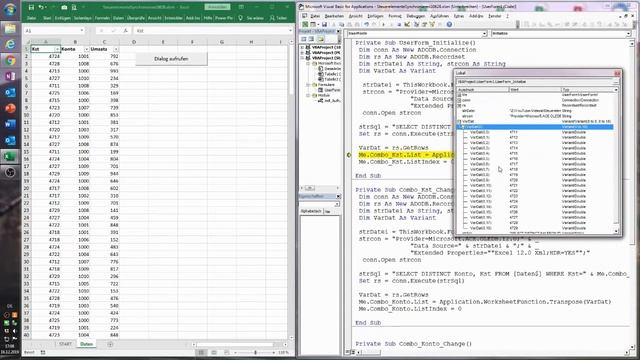Toggle Folders icon in Project explorer

tap(321, 39)
